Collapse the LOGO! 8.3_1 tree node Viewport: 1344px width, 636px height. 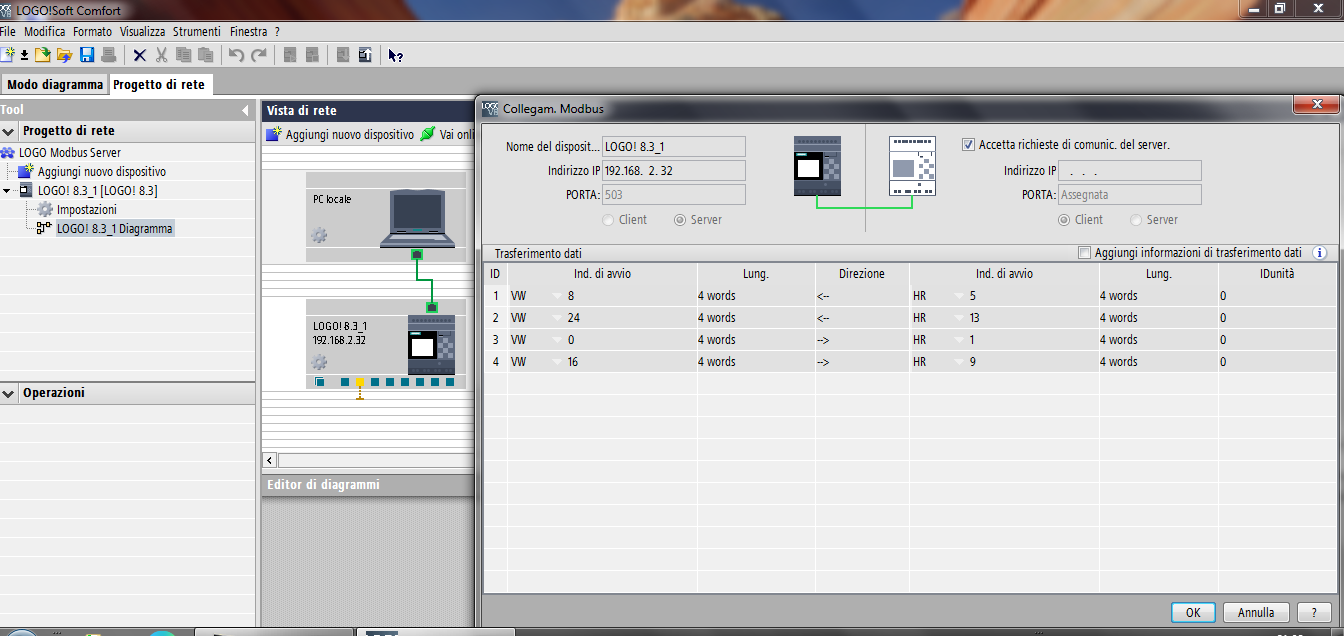coord(8,191)
